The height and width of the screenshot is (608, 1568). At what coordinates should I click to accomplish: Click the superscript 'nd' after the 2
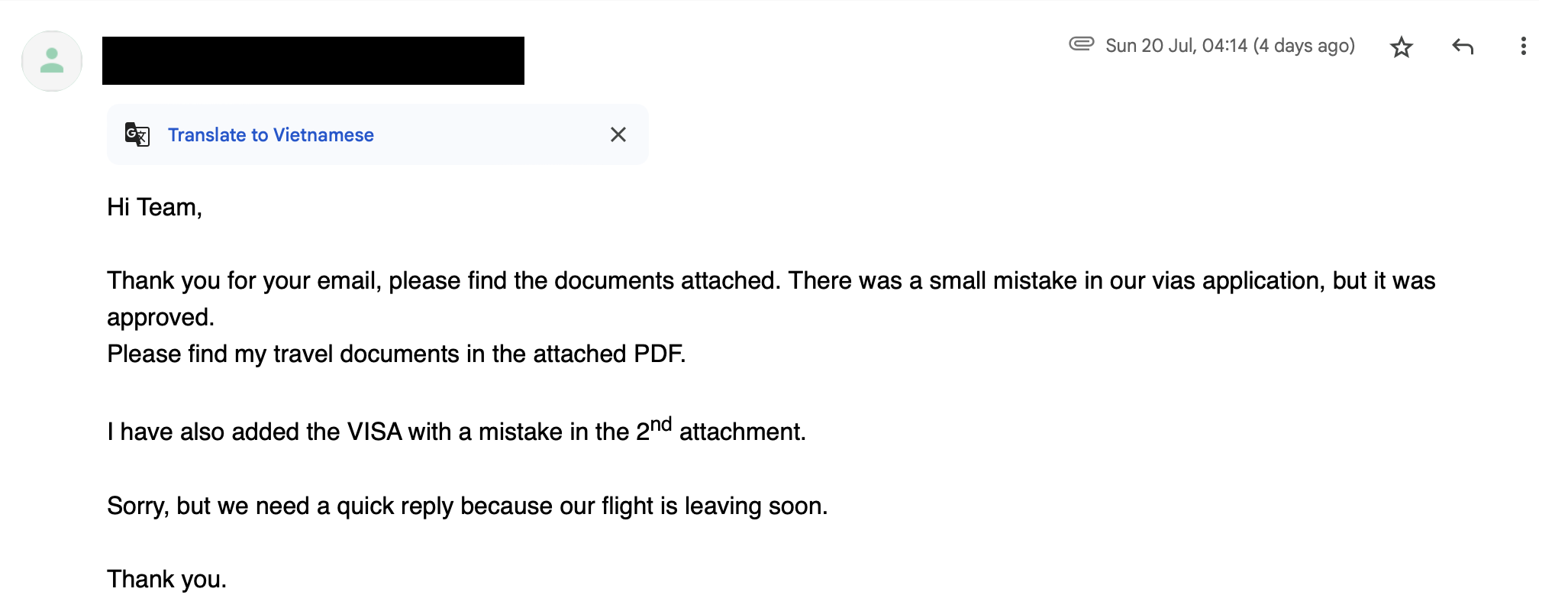(x=660, y=424)
